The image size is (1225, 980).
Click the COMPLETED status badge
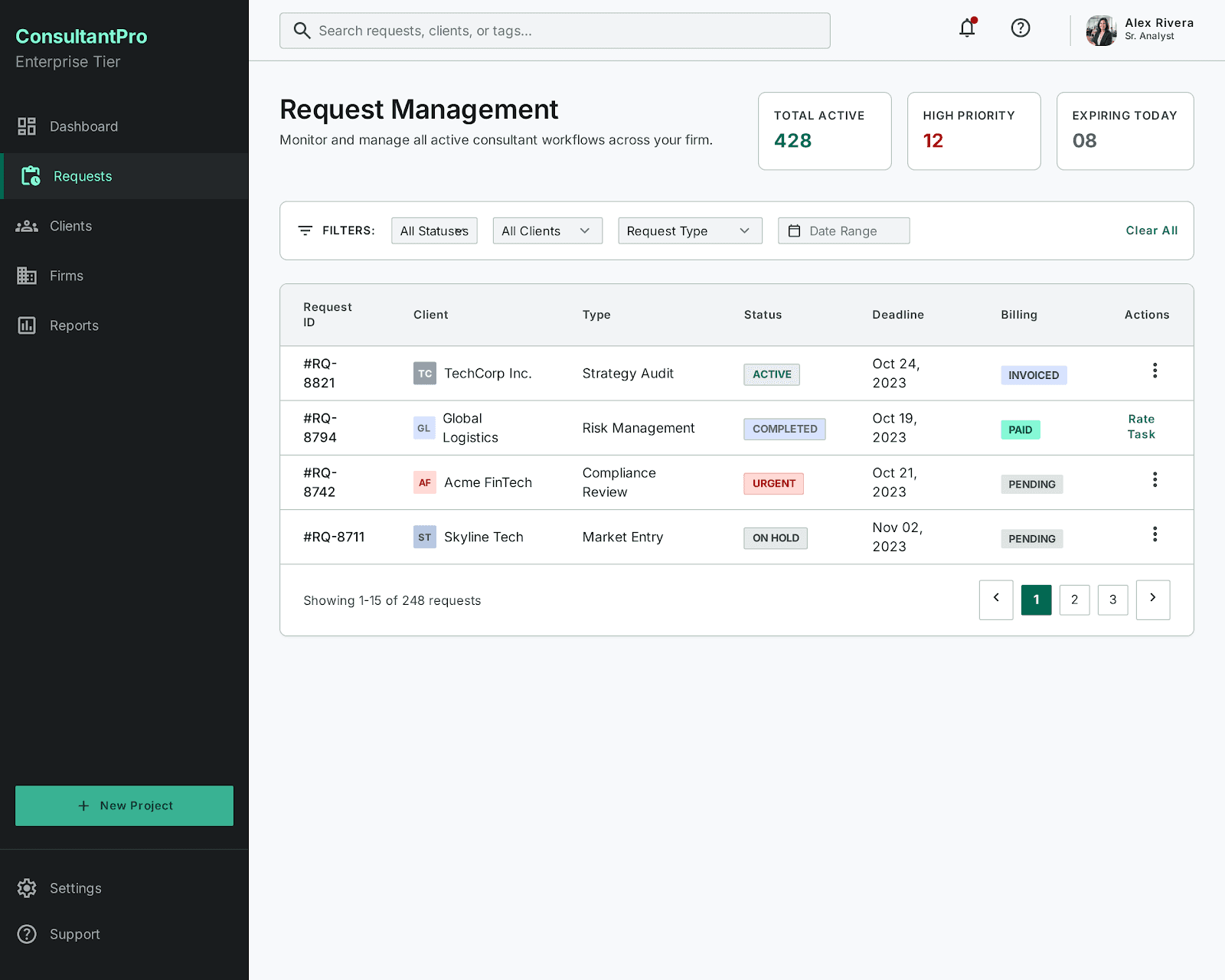(x=785, y=429)
